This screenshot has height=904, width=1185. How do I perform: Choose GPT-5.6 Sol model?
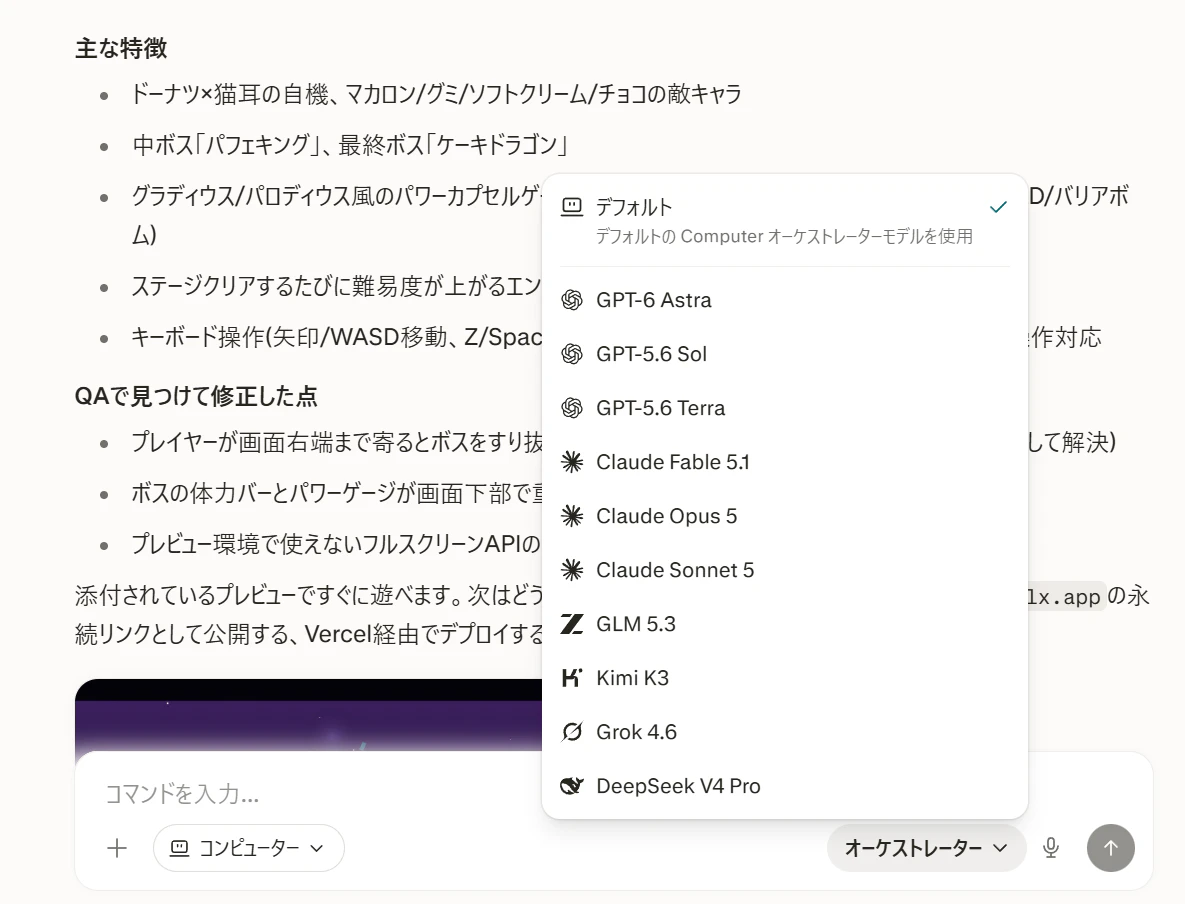pos(784,354)
